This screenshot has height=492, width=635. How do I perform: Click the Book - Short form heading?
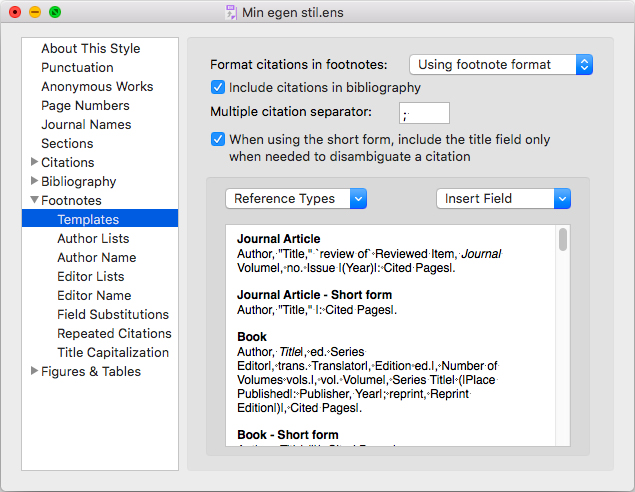click(x=288, y=434)
